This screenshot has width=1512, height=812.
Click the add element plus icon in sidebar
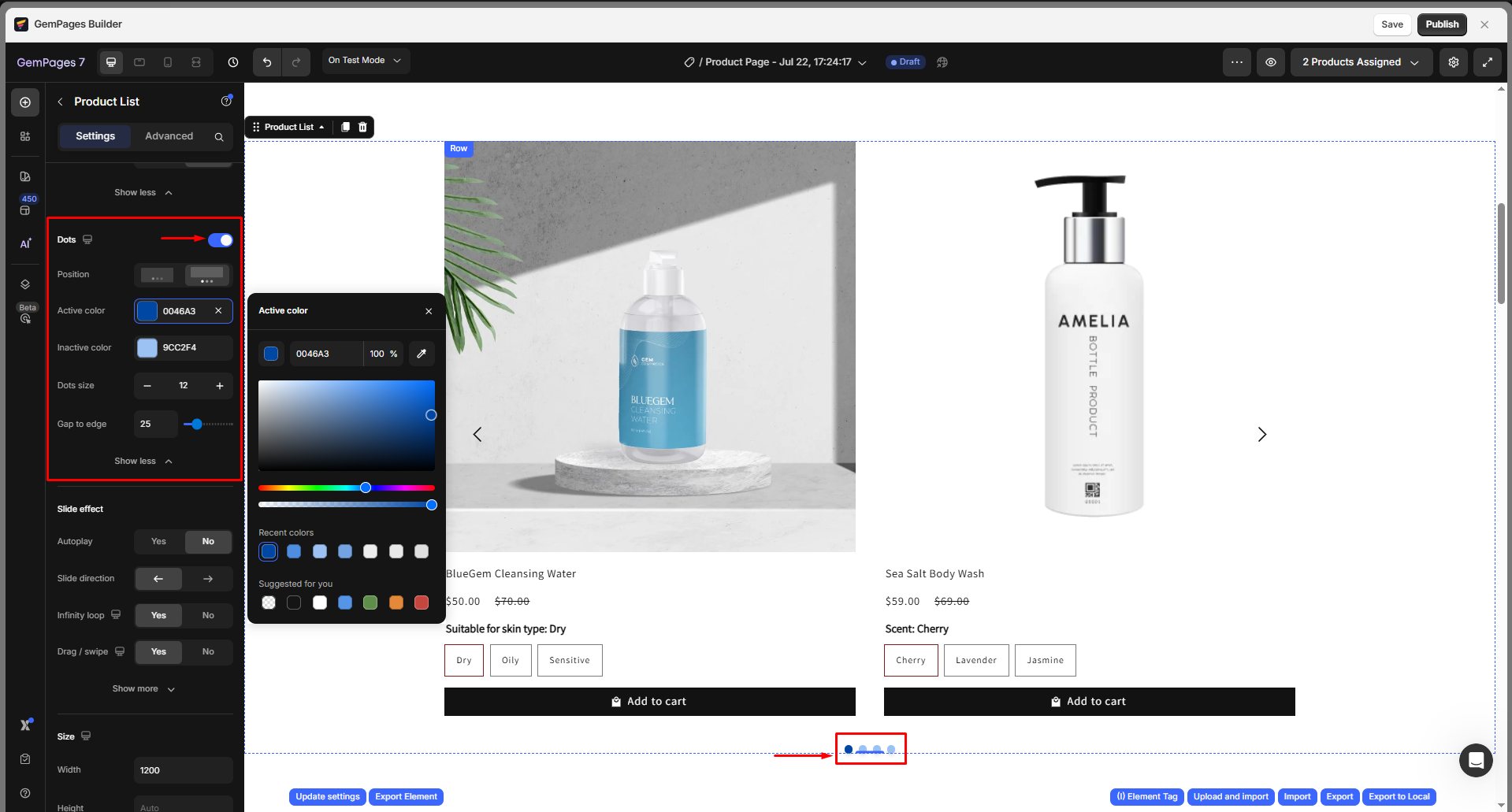(x=25, y=102)
